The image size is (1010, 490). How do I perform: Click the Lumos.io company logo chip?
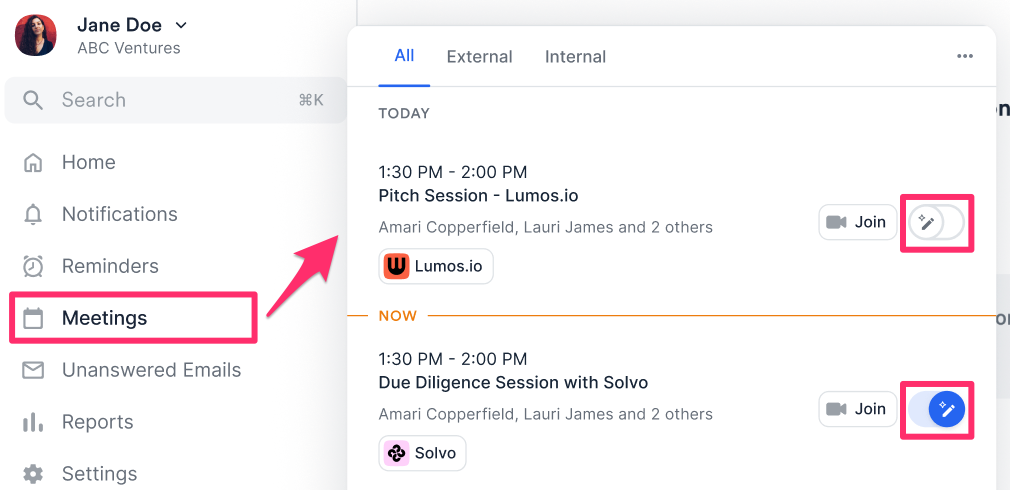436,266
